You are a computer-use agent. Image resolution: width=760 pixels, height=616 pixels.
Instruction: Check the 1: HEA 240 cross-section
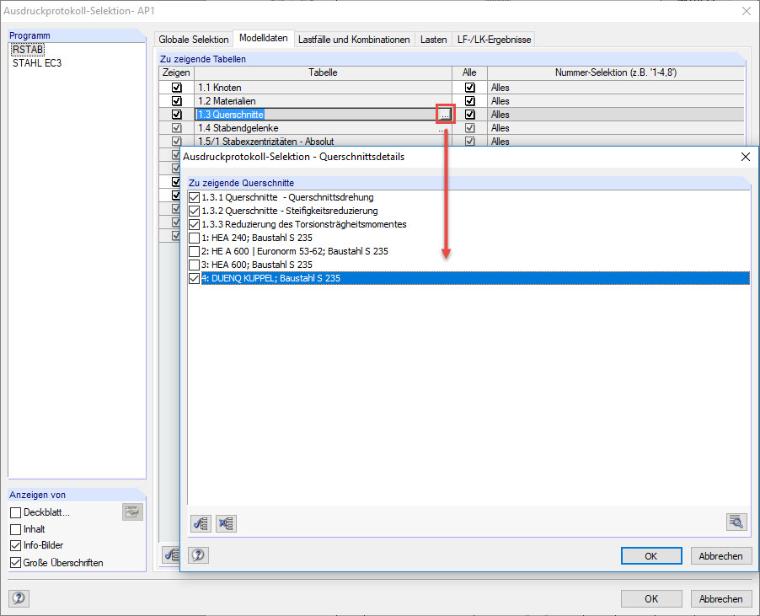[194, 238]
